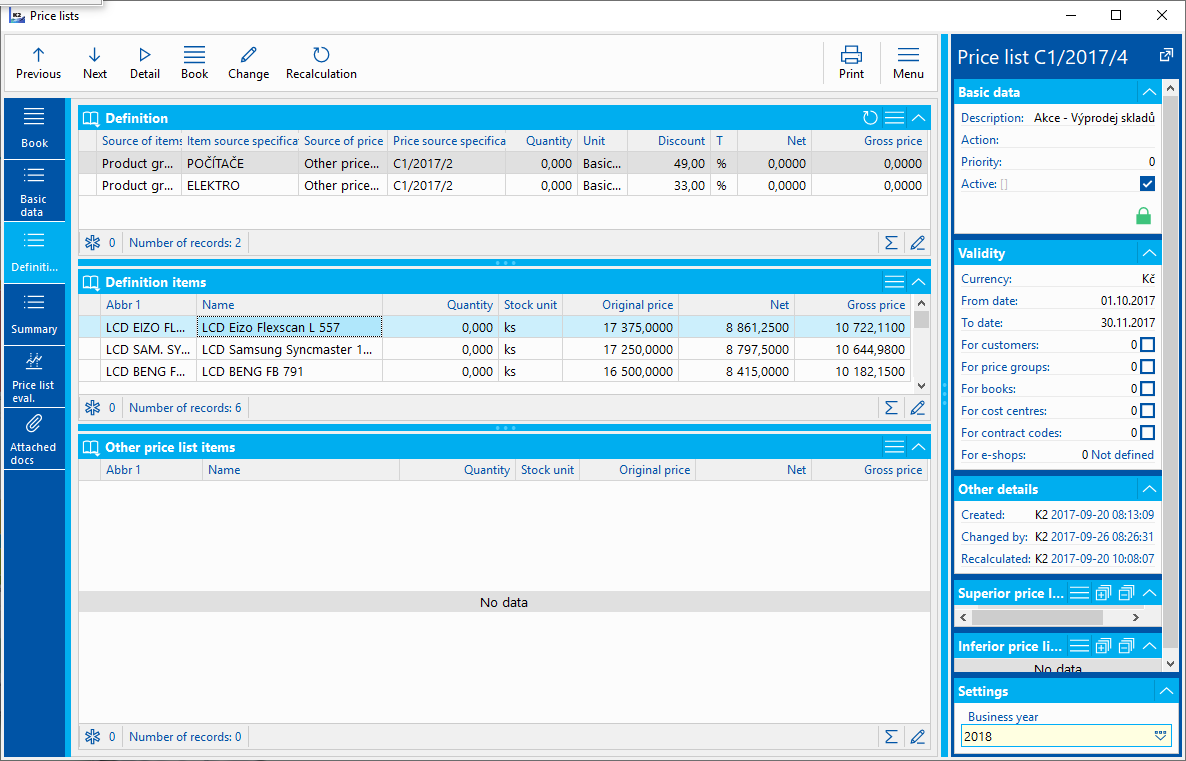The width and height of the screenshot is (1186, 761).
Task: Click the Print icon
Action: pyautogui.click(x=851, y=62)
